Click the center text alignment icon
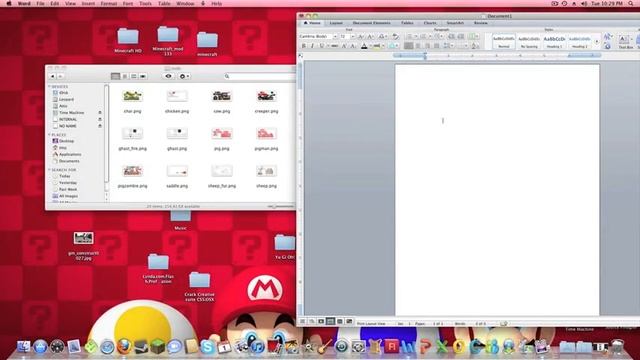This screenshot has height=360, width=640. click(418, 46)
